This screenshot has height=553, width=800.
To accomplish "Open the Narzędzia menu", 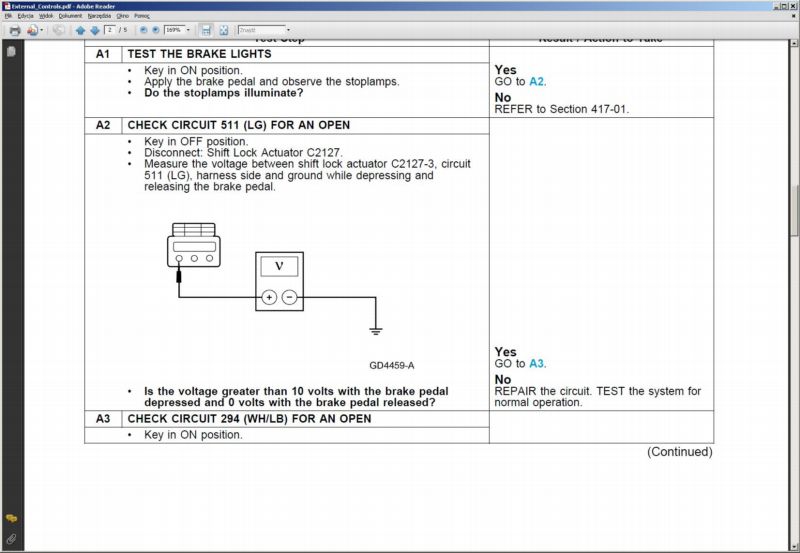I will pyautogui.click(x=99, y=16).
